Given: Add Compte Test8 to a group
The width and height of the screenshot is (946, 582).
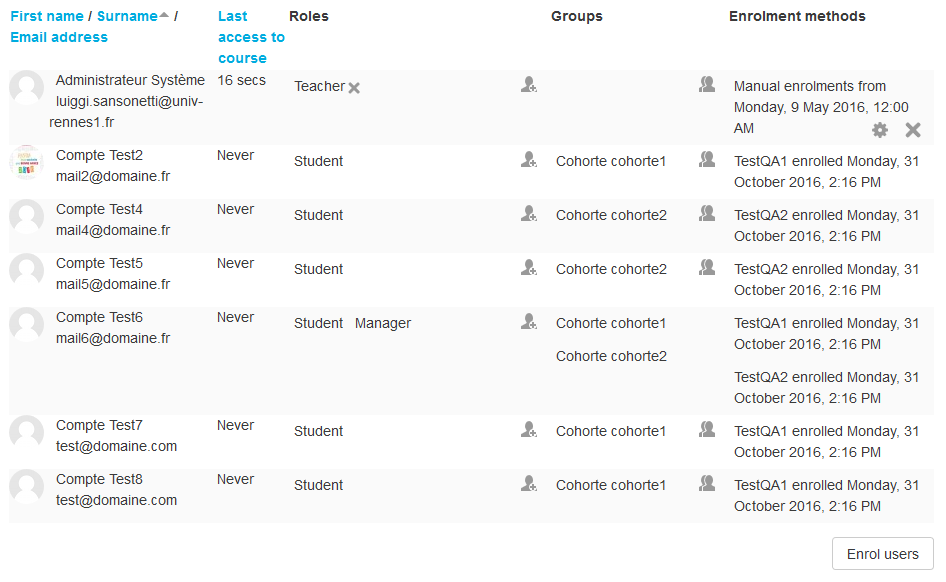Looking at the screenshot, I should click(707, 484).
